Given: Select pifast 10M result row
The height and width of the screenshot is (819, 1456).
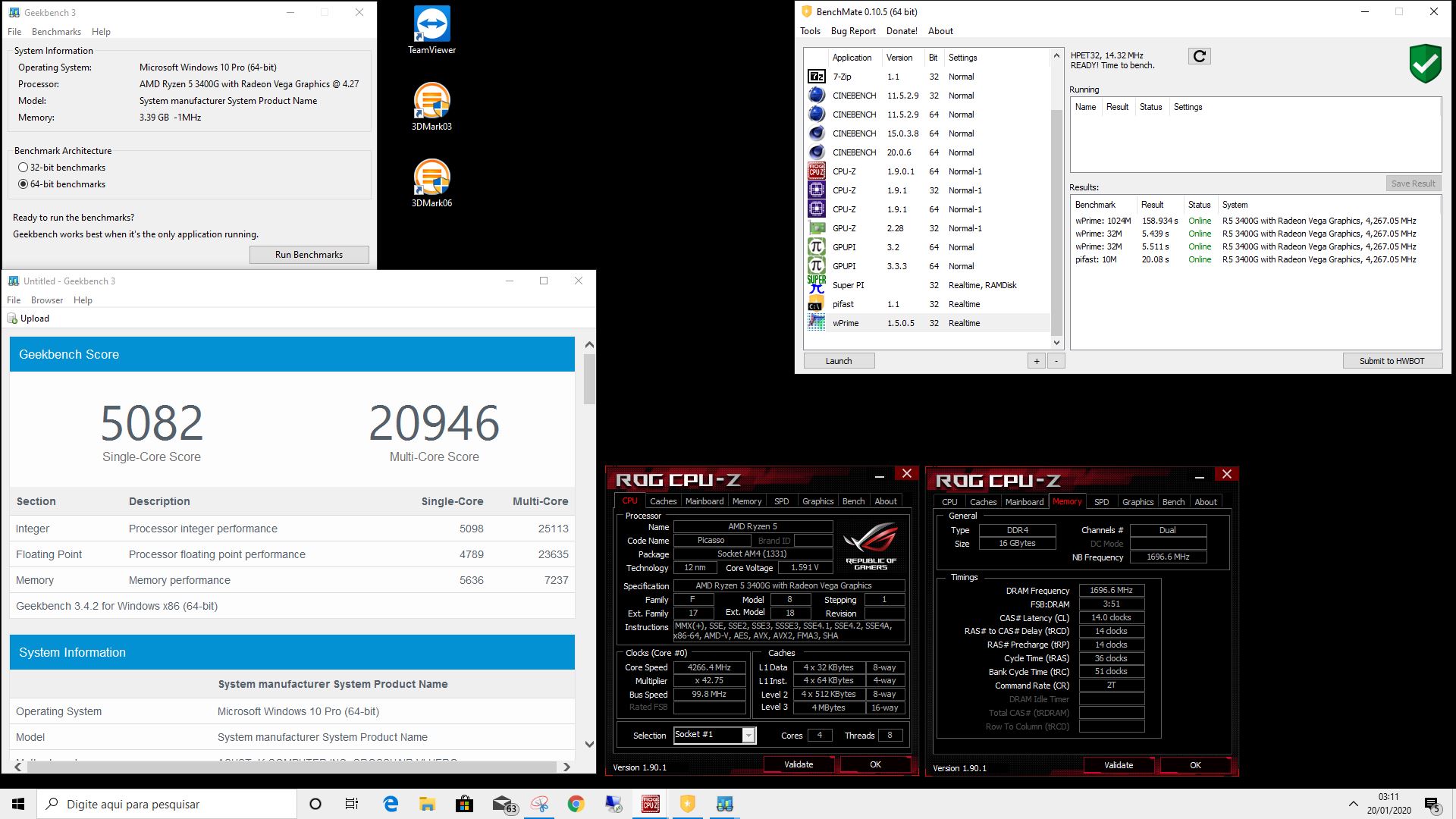Looking at the screenshot, I should click(1255, 259).
